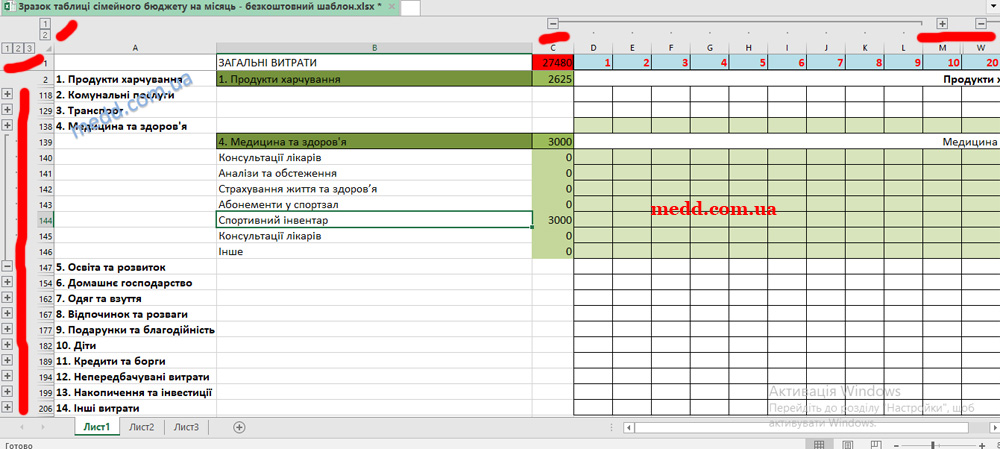Image resolution: width=1000 pixels, height=449 pixels.
Task: Expand the group beside row 138
Action: click(x=8, y=126)
